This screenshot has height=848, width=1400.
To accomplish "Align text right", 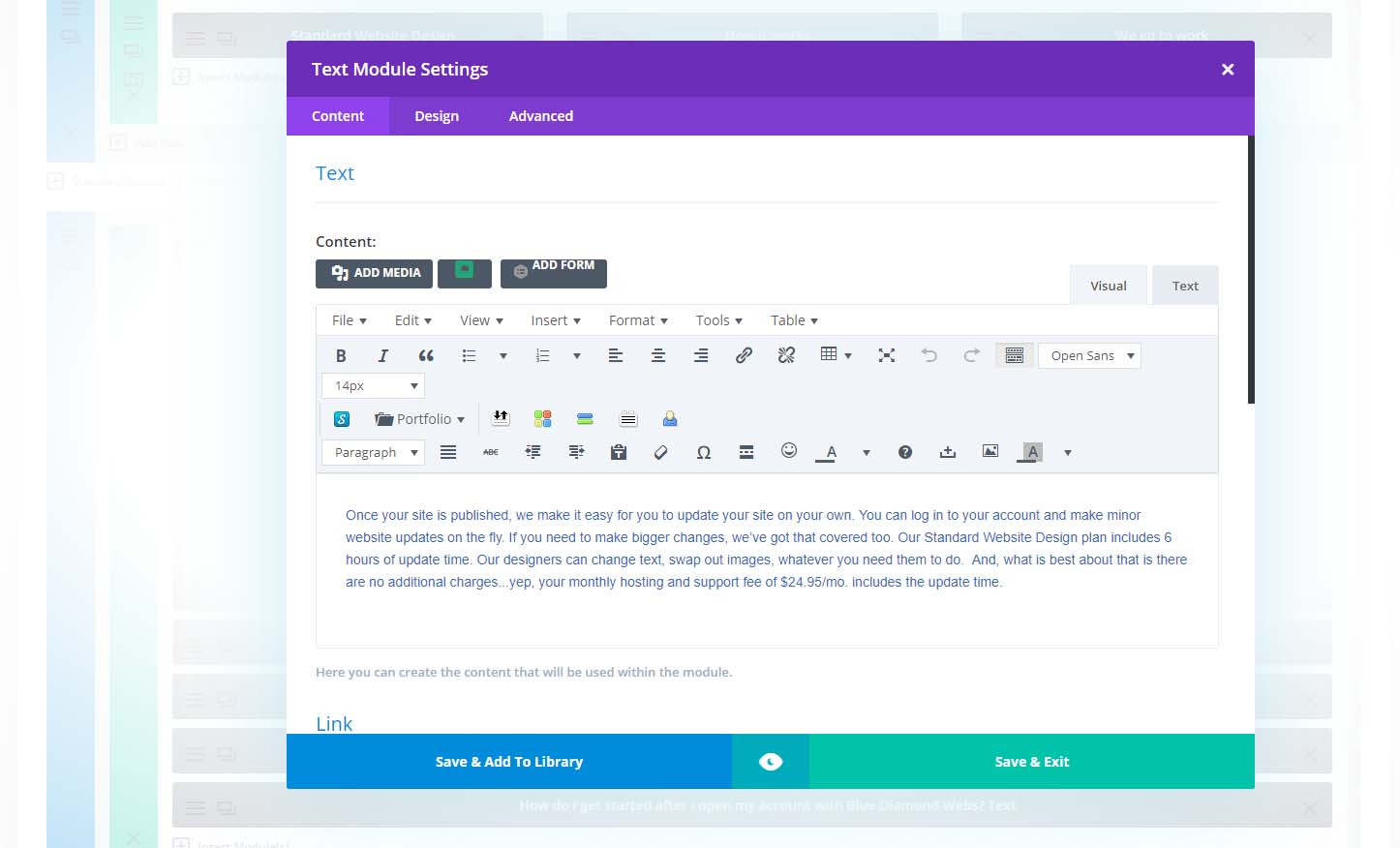I will 701,356.
